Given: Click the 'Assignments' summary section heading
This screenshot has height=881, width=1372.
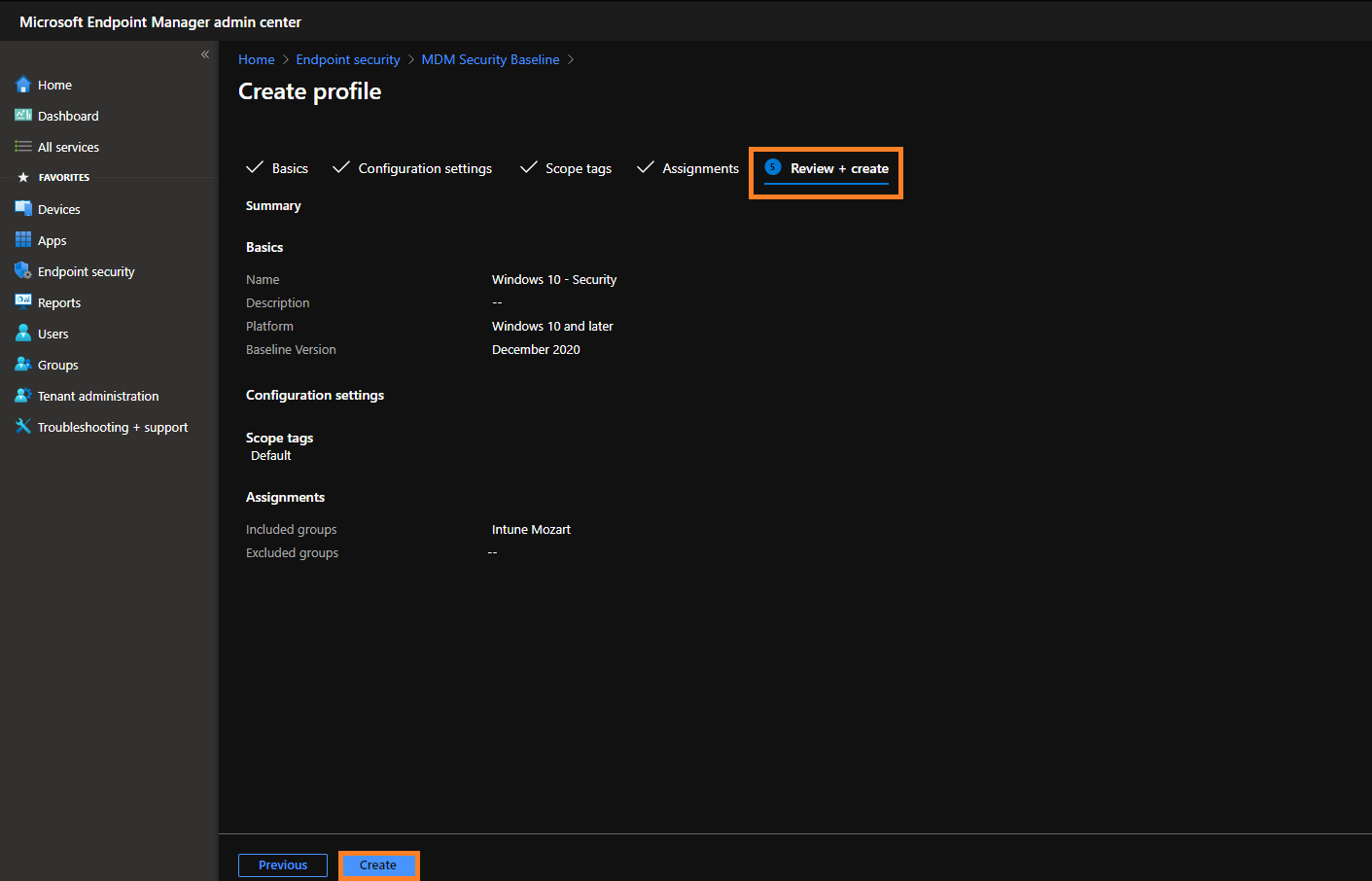Looking at the screenshot, I should point(285,497).
